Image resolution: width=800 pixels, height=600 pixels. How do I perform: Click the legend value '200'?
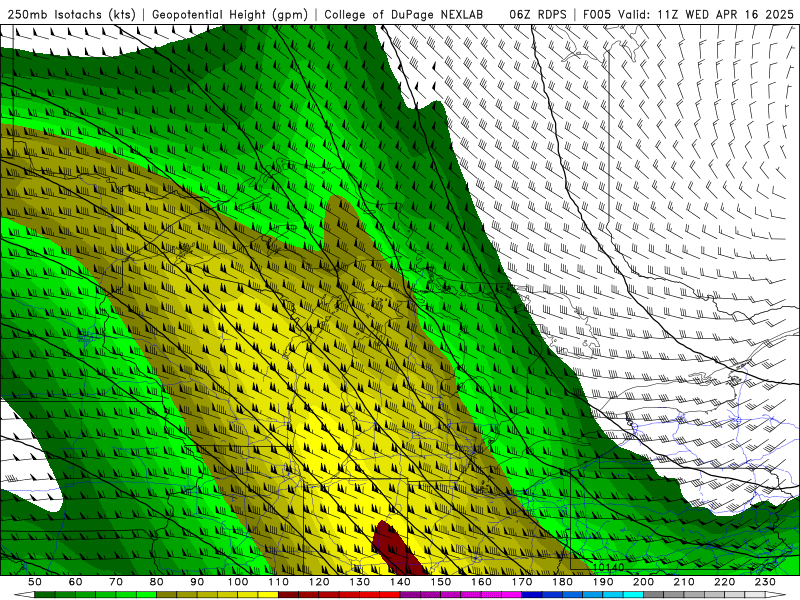click(644, 582)
